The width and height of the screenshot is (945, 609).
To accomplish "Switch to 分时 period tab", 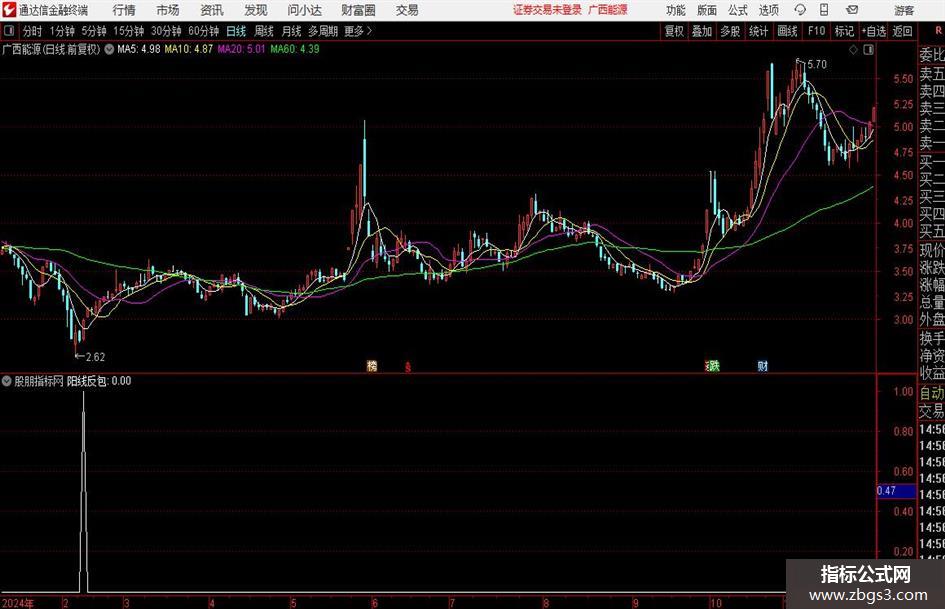I will (32, 31).
